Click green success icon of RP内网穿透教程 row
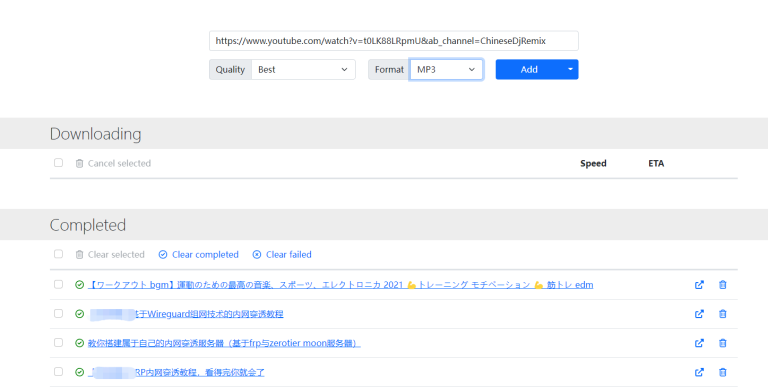Image resolution: width=768 pixels, height=387 pixels. 79,372
